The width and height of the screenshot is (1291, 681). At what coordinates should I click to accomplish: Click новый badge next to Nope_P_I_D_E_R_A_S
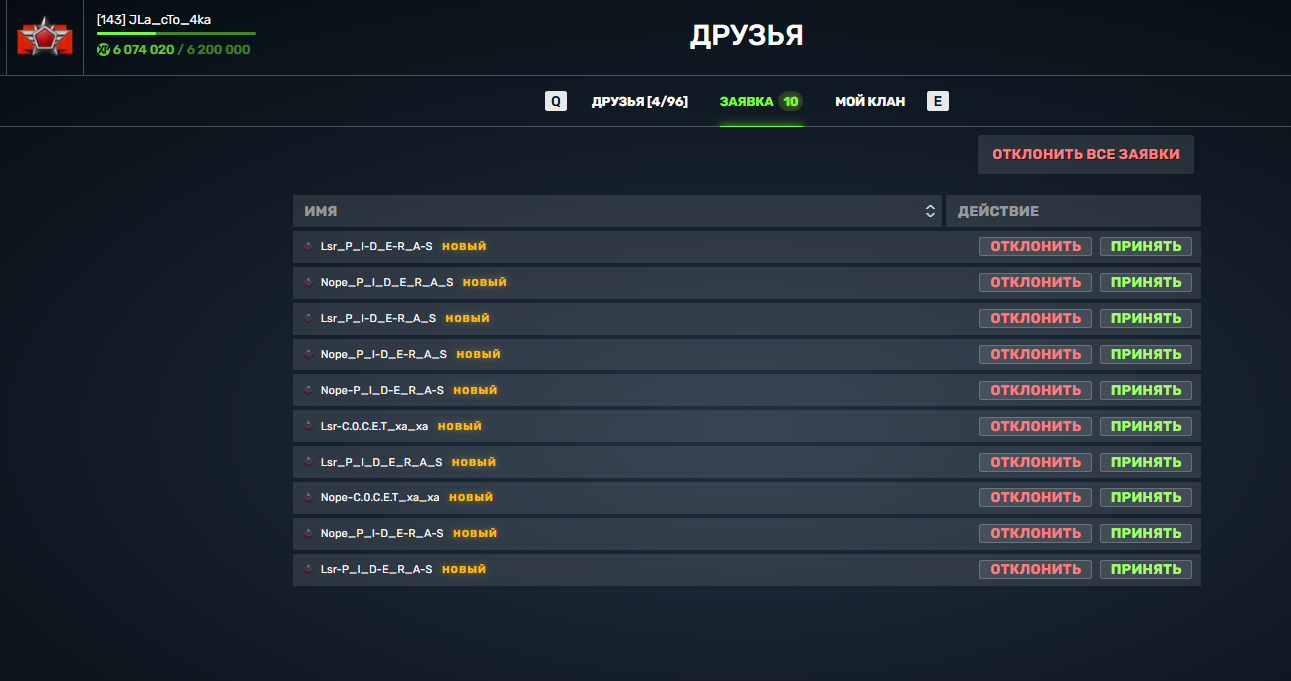coord(485,282)
